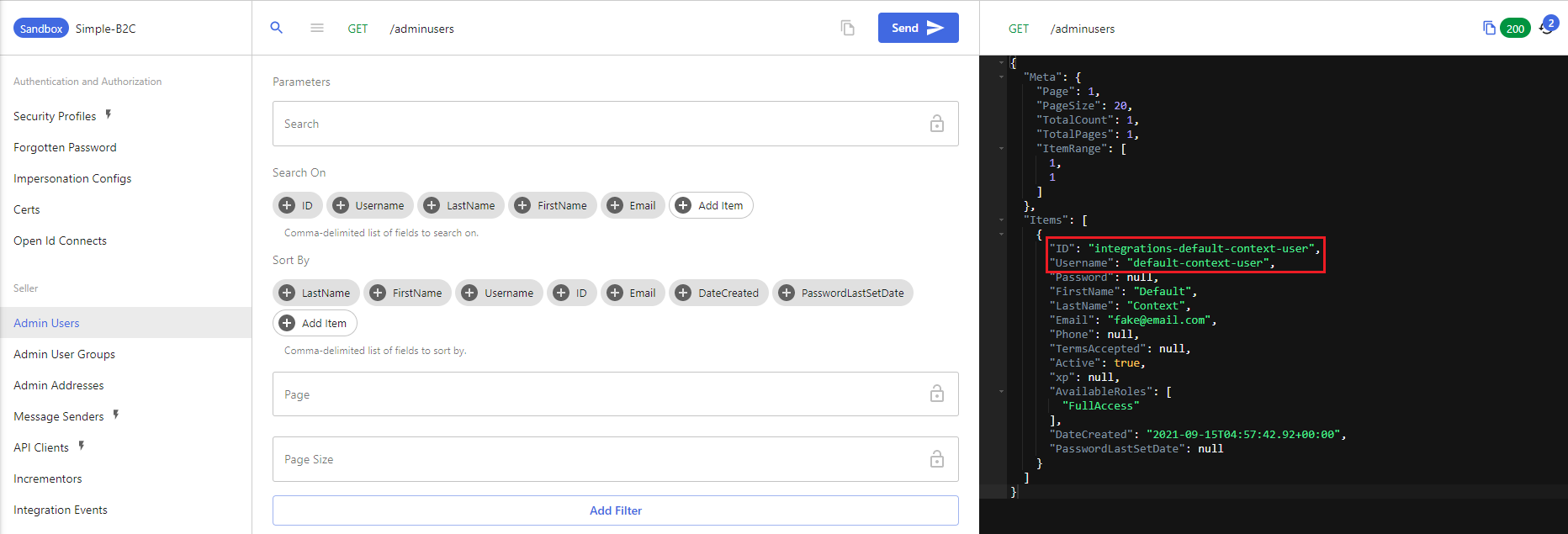Collapse the root JSON object fold arrow
The image size is (1568, 534).
1001,62
